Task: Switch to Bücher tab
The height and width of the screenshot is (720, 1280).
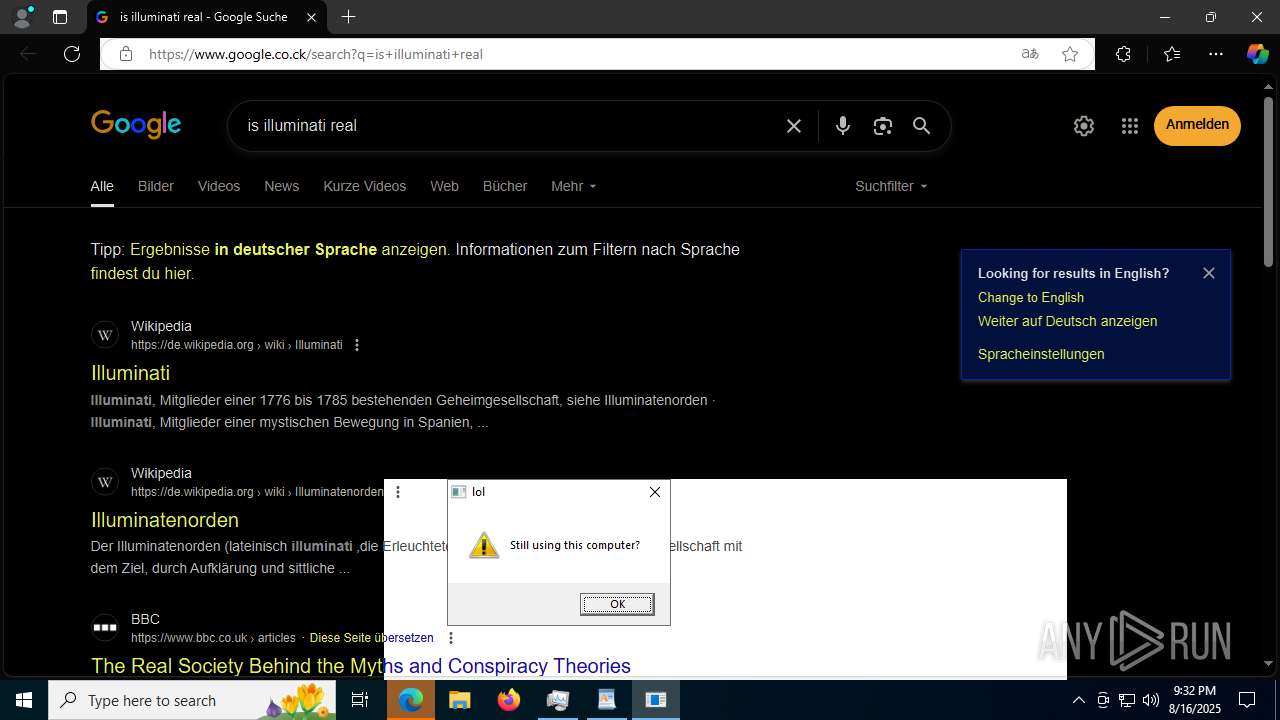Action: pos(505,186)
